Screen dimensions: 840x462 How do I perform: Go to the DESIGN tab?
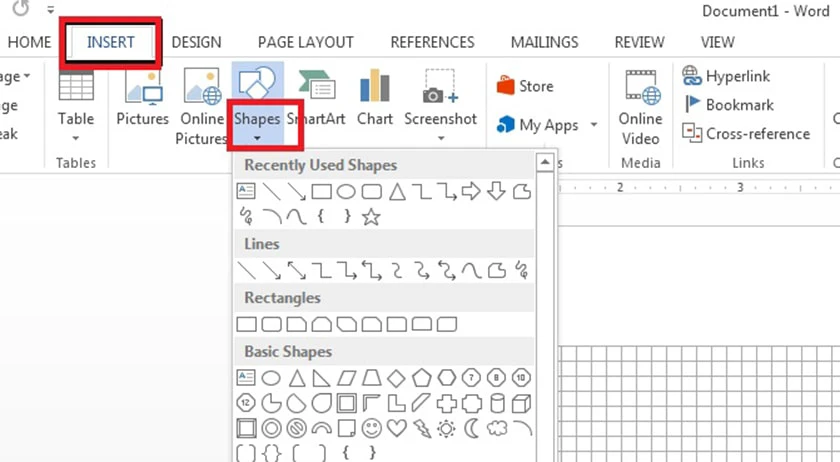pos(196,42)
